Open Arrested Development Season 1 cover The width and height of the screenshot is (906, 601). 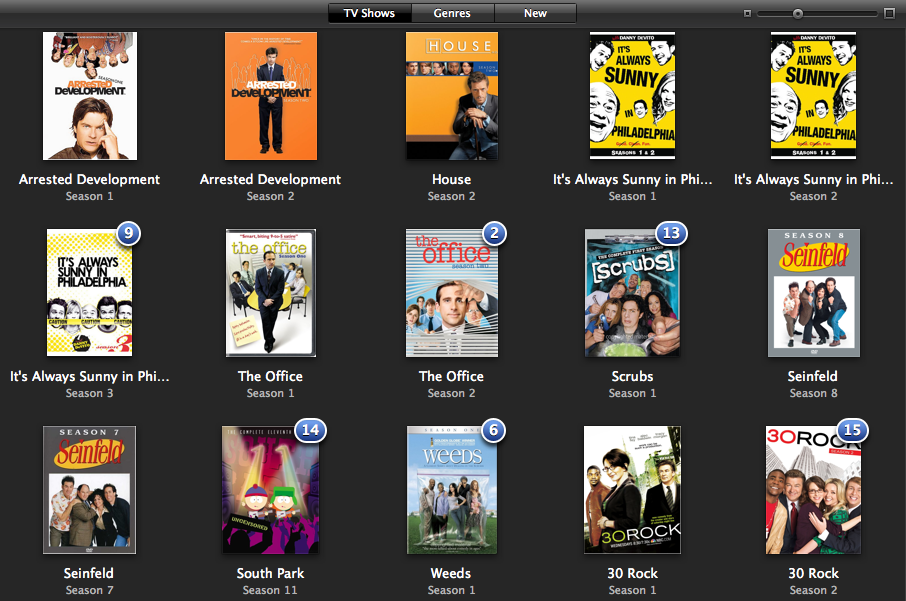(90, 96)
